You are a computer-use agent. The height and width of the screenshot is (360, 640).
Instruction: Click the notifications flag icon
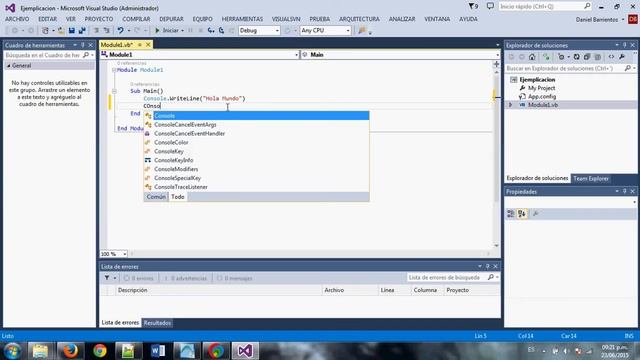click(x=473, y=6)
